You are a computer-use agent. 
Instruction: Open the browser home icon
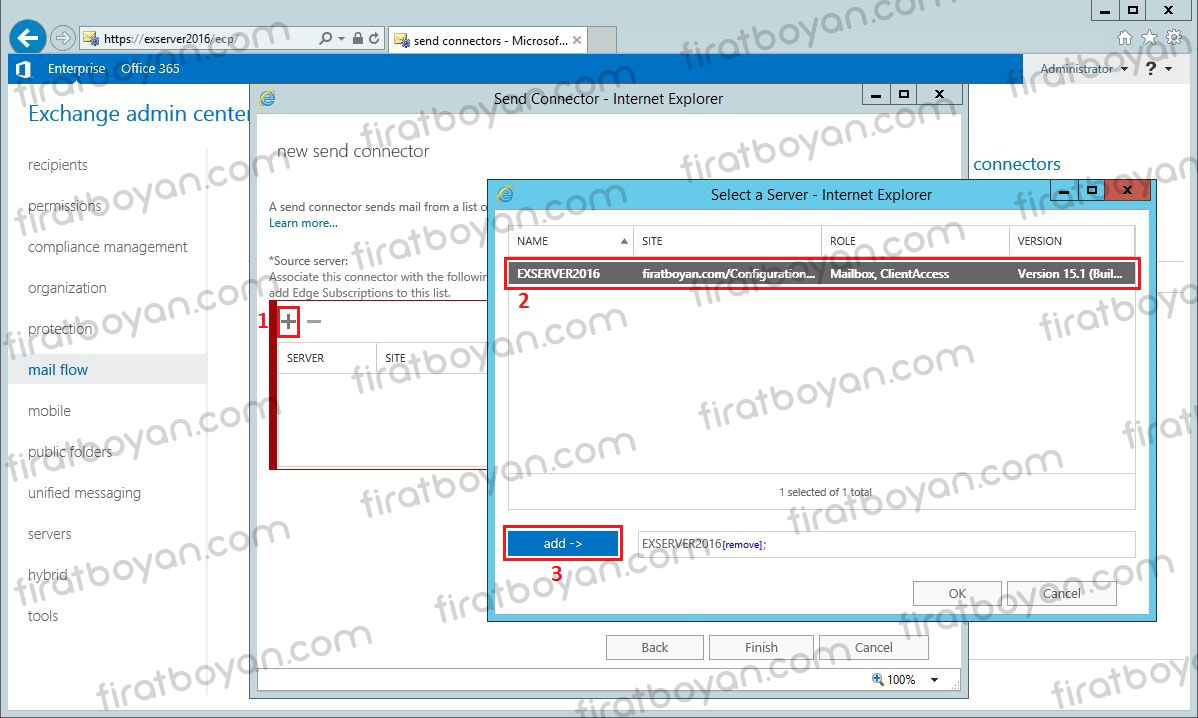pyautogui.click(x=1125, y=37)
